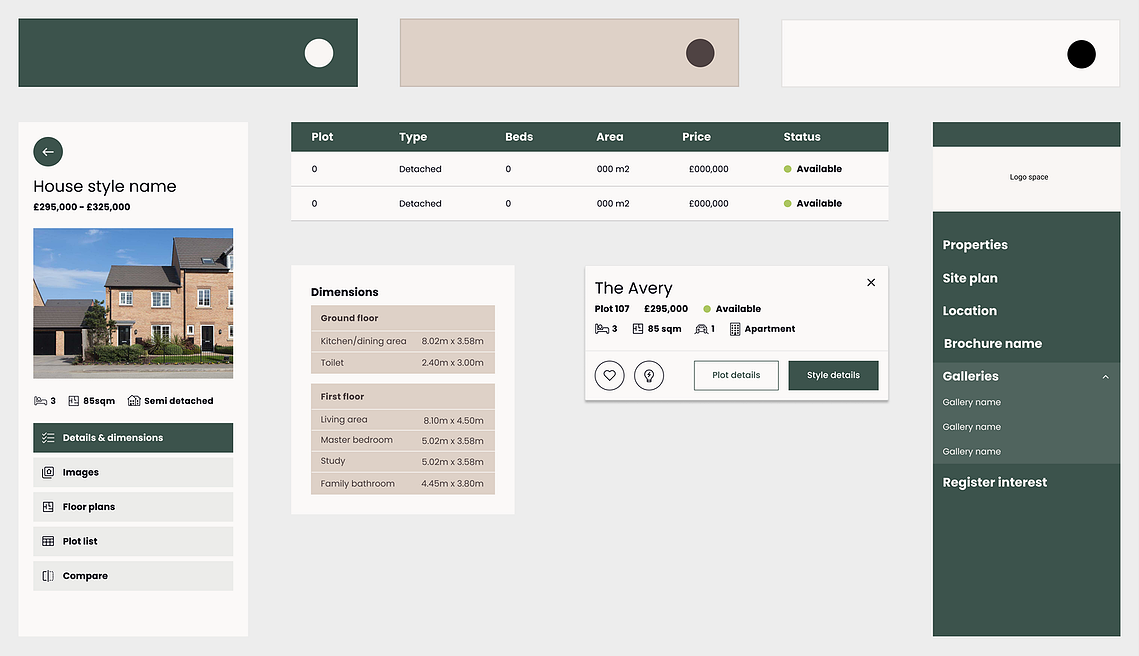This screenshot has height=656, width=1139.
Task: Open the Compare tab
Action: click(133, 576)
